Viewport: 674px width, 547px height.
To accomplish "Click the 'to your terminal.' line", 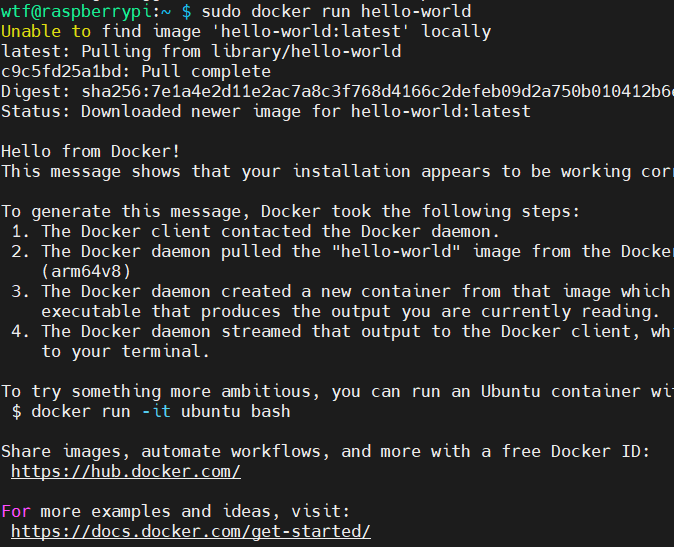I will (126, 351).
